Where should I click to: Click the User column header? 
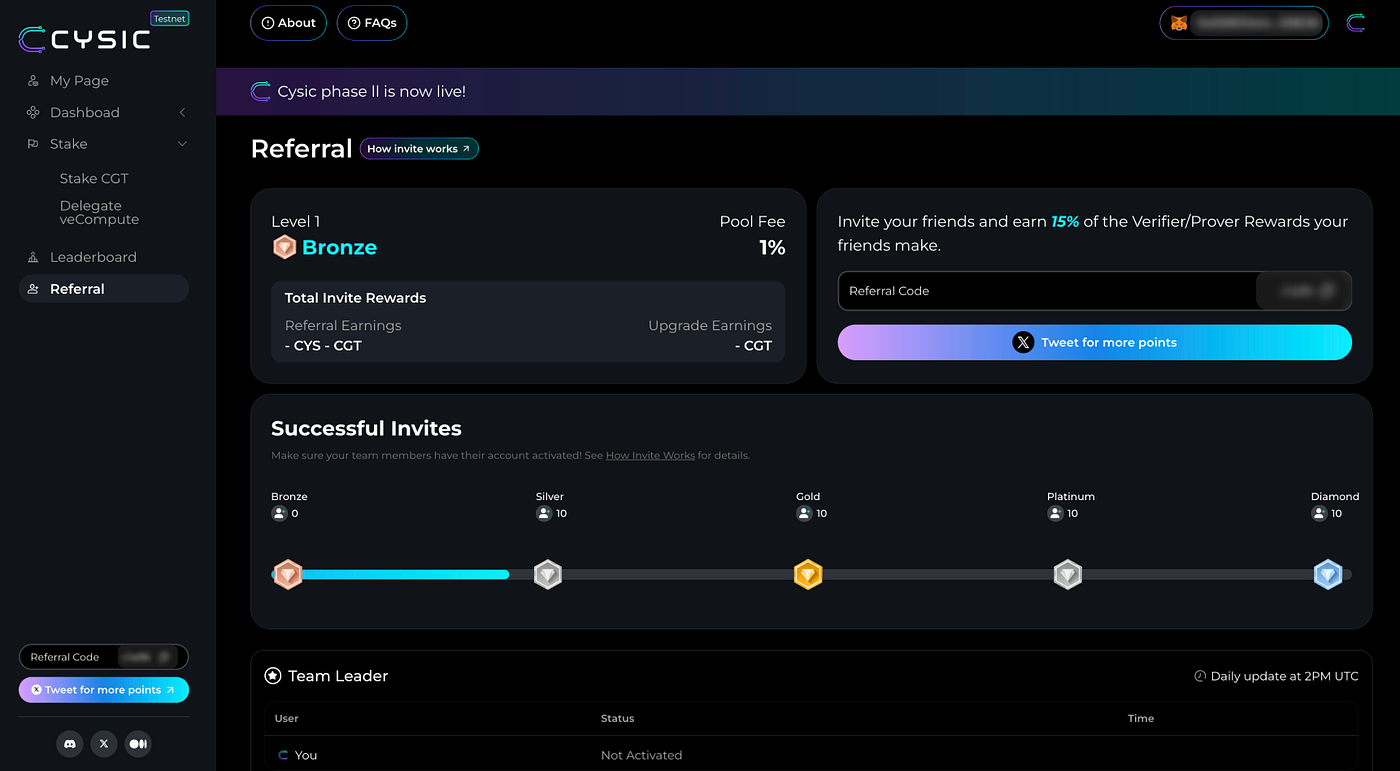[x=286, y=719]
